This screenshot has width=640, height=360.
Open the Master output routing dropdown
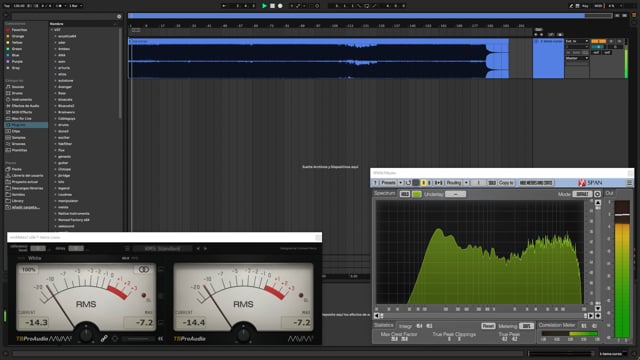click(x=577, y=58)
